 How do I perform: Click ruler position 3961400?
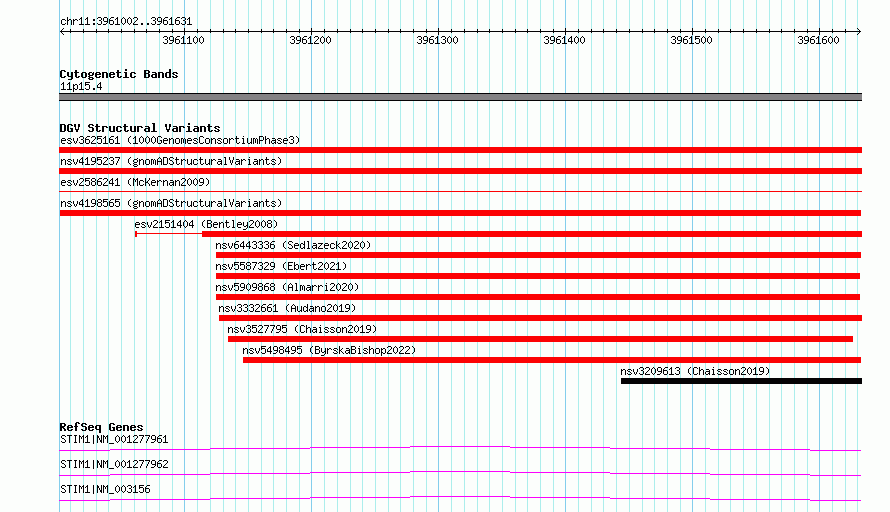coord(564,40)
